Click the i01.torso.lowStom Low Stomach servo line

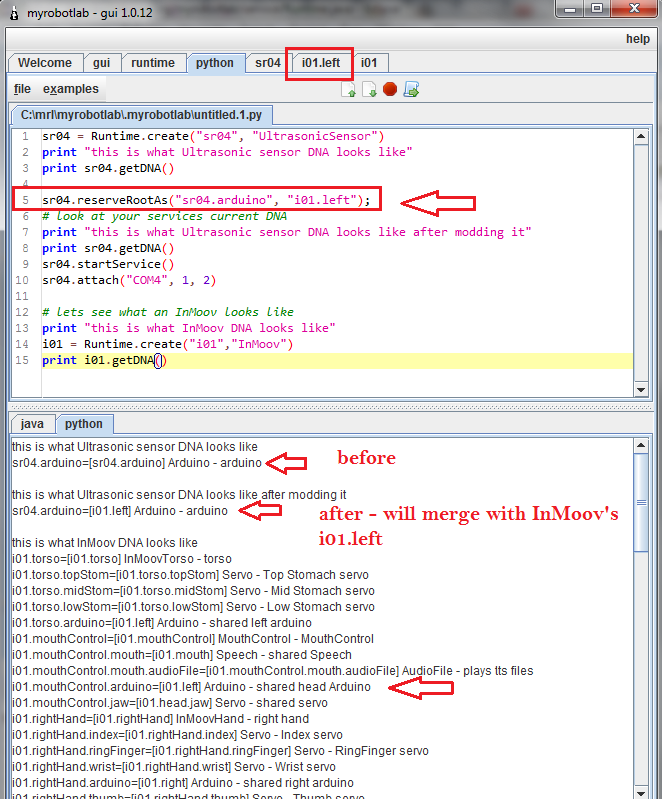[x=193, y=607]
